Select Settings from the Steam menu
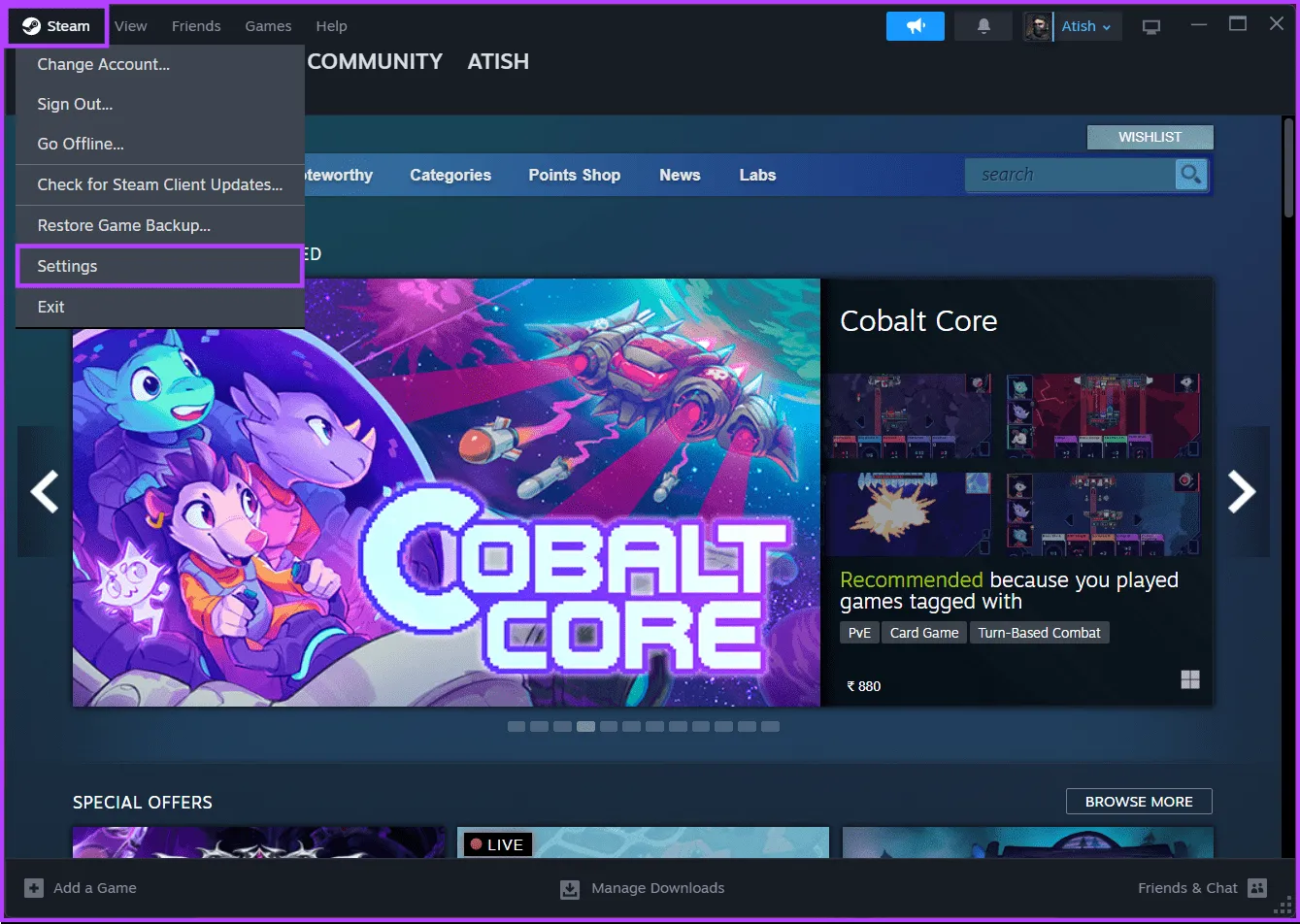 (x=67, y=266)
